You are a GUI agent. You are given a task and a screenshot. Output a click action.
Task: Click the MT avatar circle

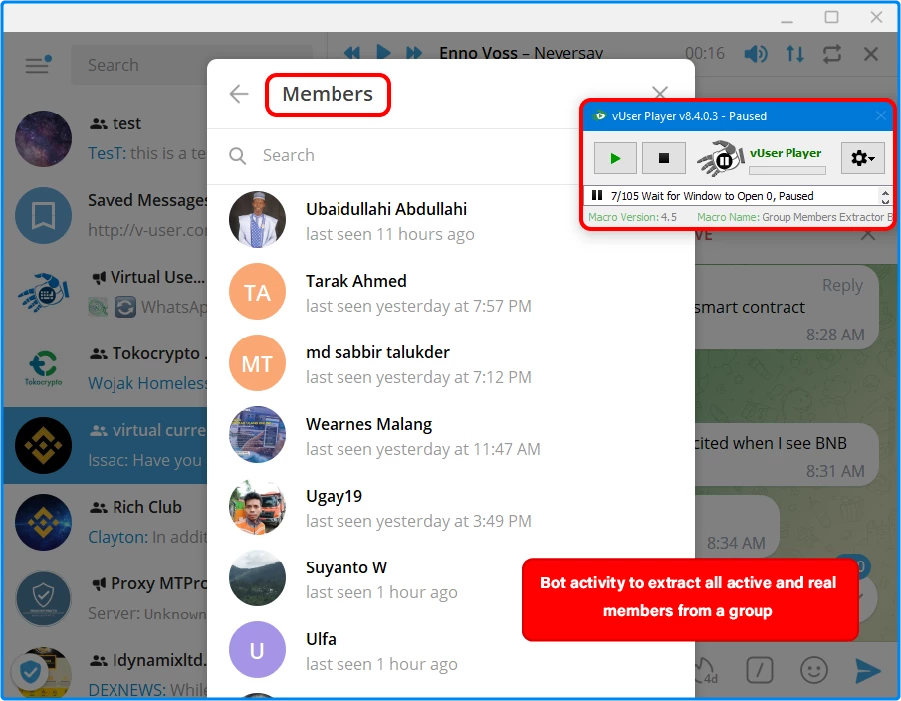pos(257,363)
